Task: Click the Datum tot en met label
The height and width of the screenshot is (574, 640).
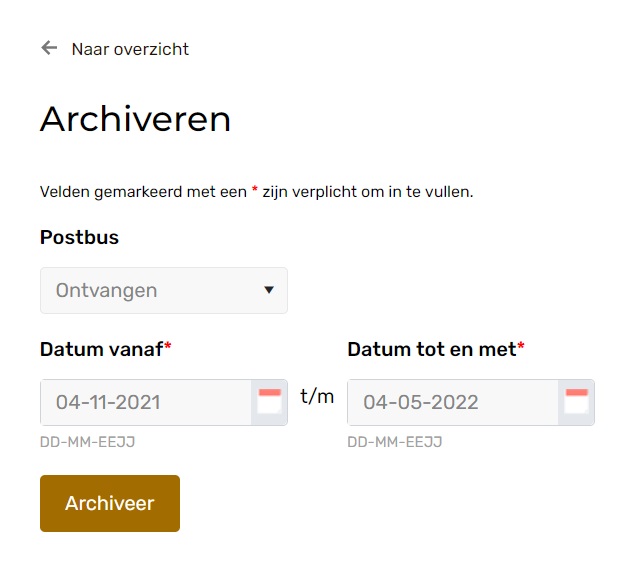Action: click(432, 349)
